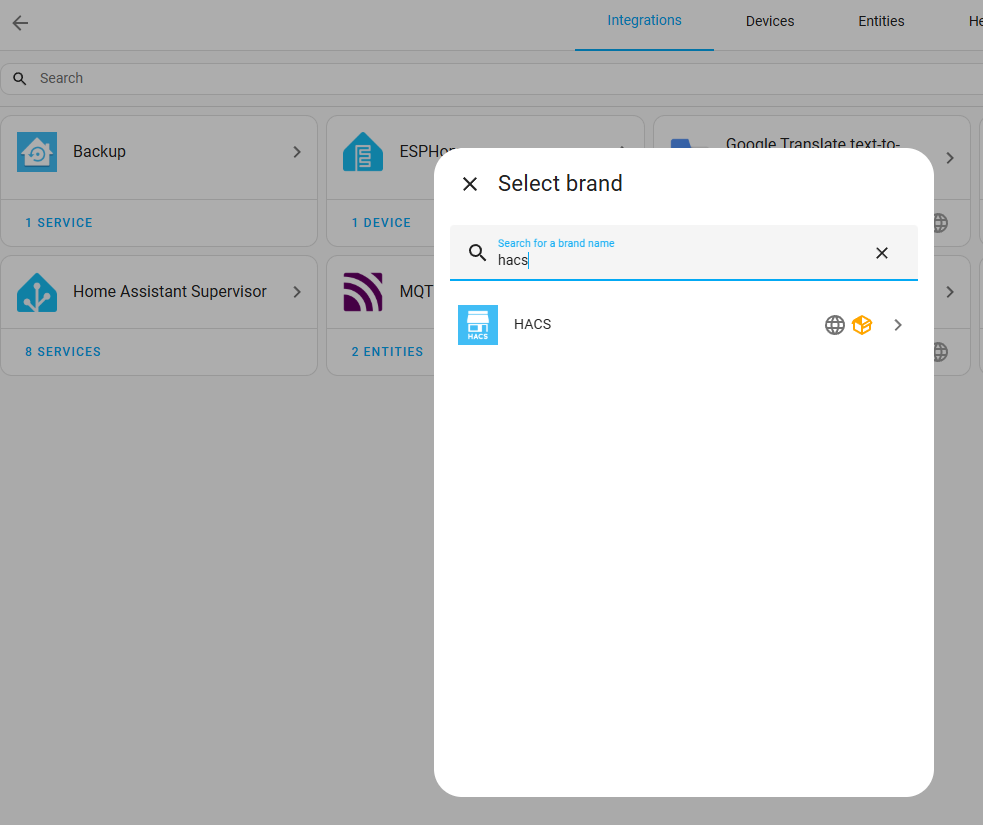Expand HACS with its chevron arrow

click(x=898, y=325)
